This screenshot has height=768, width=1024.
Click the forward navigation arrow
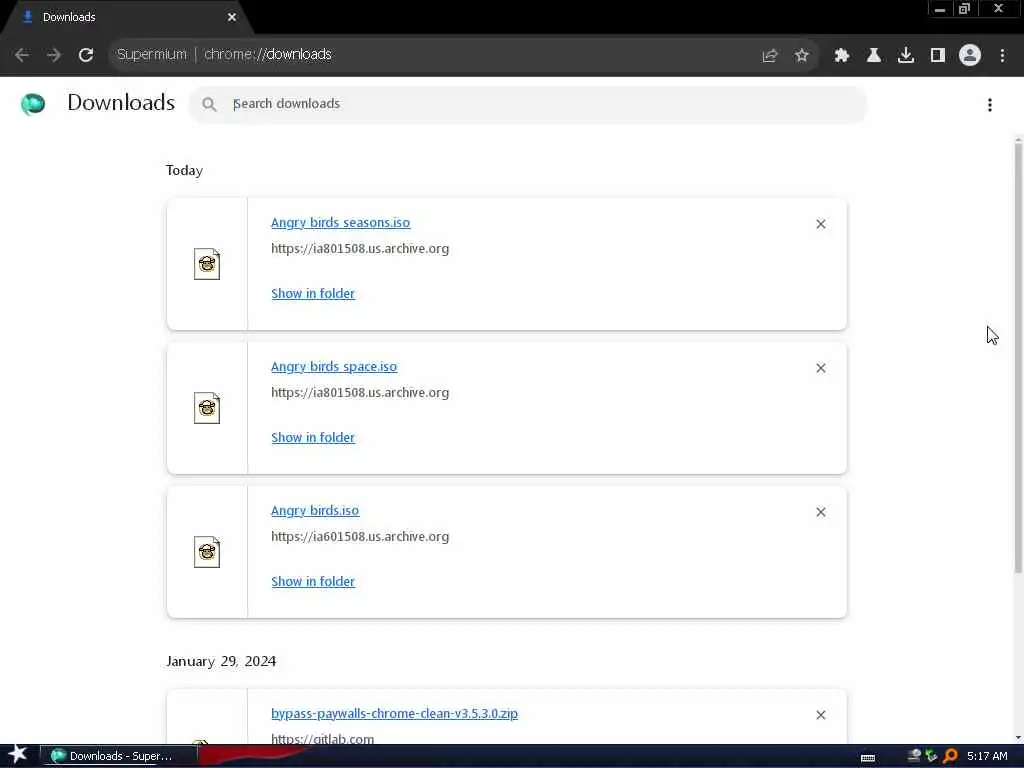point(54,55)
